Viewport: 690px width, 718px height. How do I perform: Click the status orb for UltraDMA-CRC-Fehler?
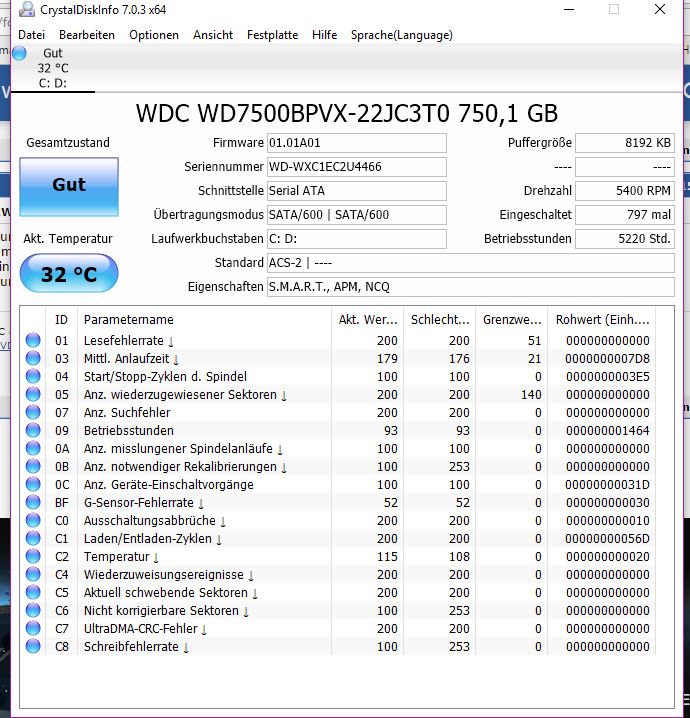[x=33, y=628]
